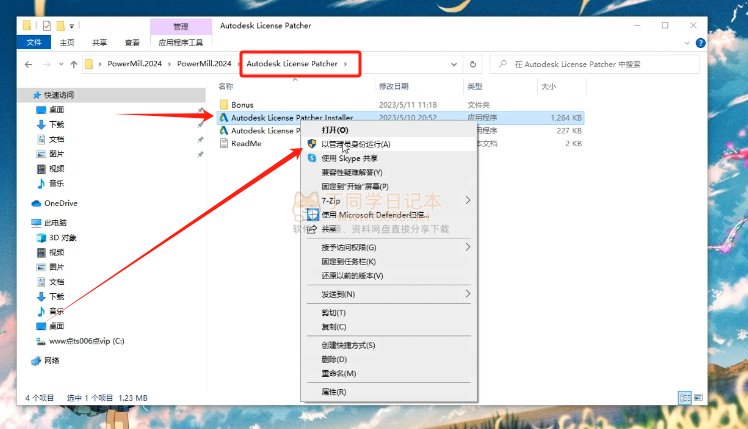The image size is (748, 429).
Task: Choose 使用 Skype 共享
Action: tap(389, 158)
